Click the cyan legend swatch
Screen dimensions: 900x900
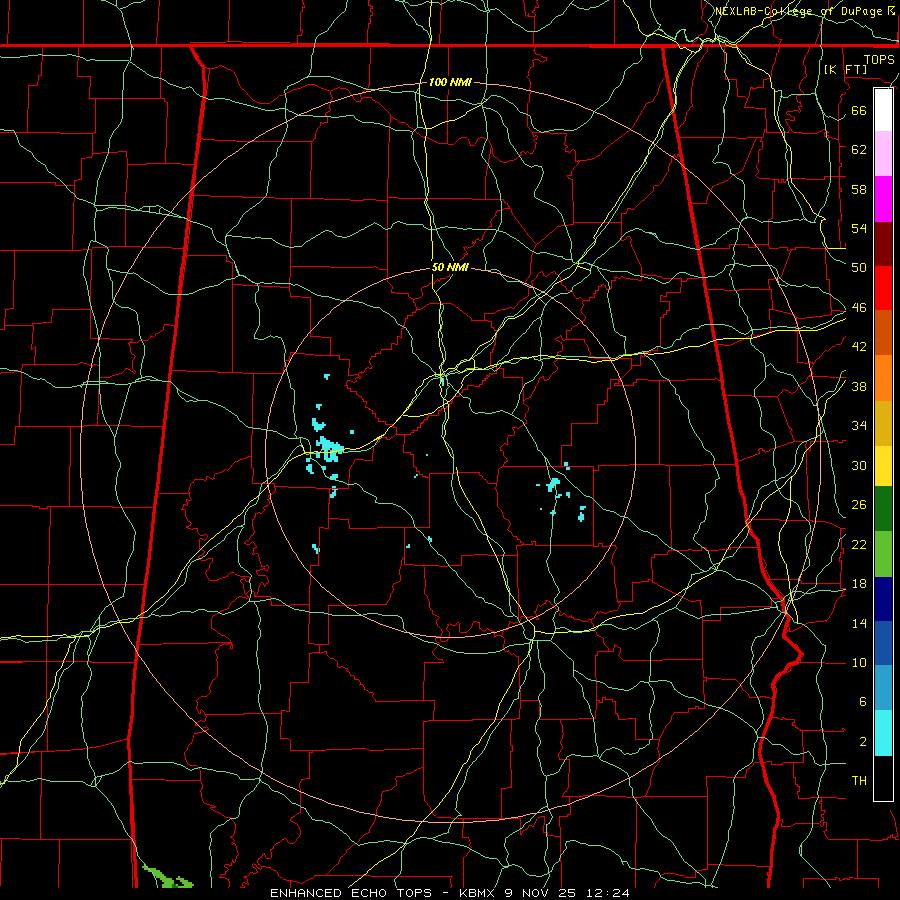click(883, 733)
